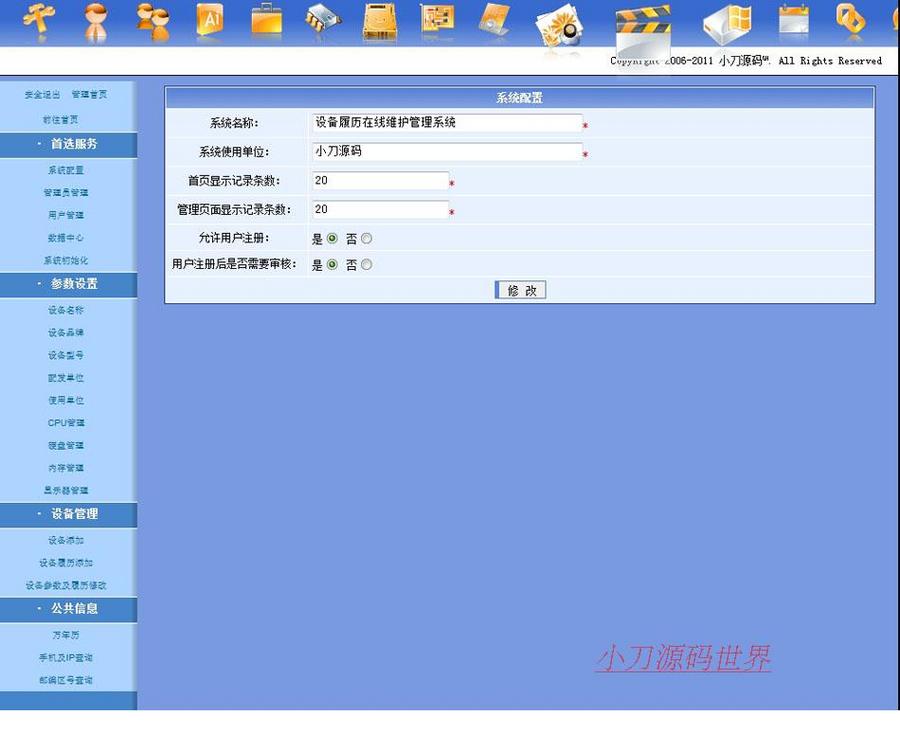This screenshot has height=751, width=900.
Task: Click the wrench tools icon in toolbar
Action: 37,20
